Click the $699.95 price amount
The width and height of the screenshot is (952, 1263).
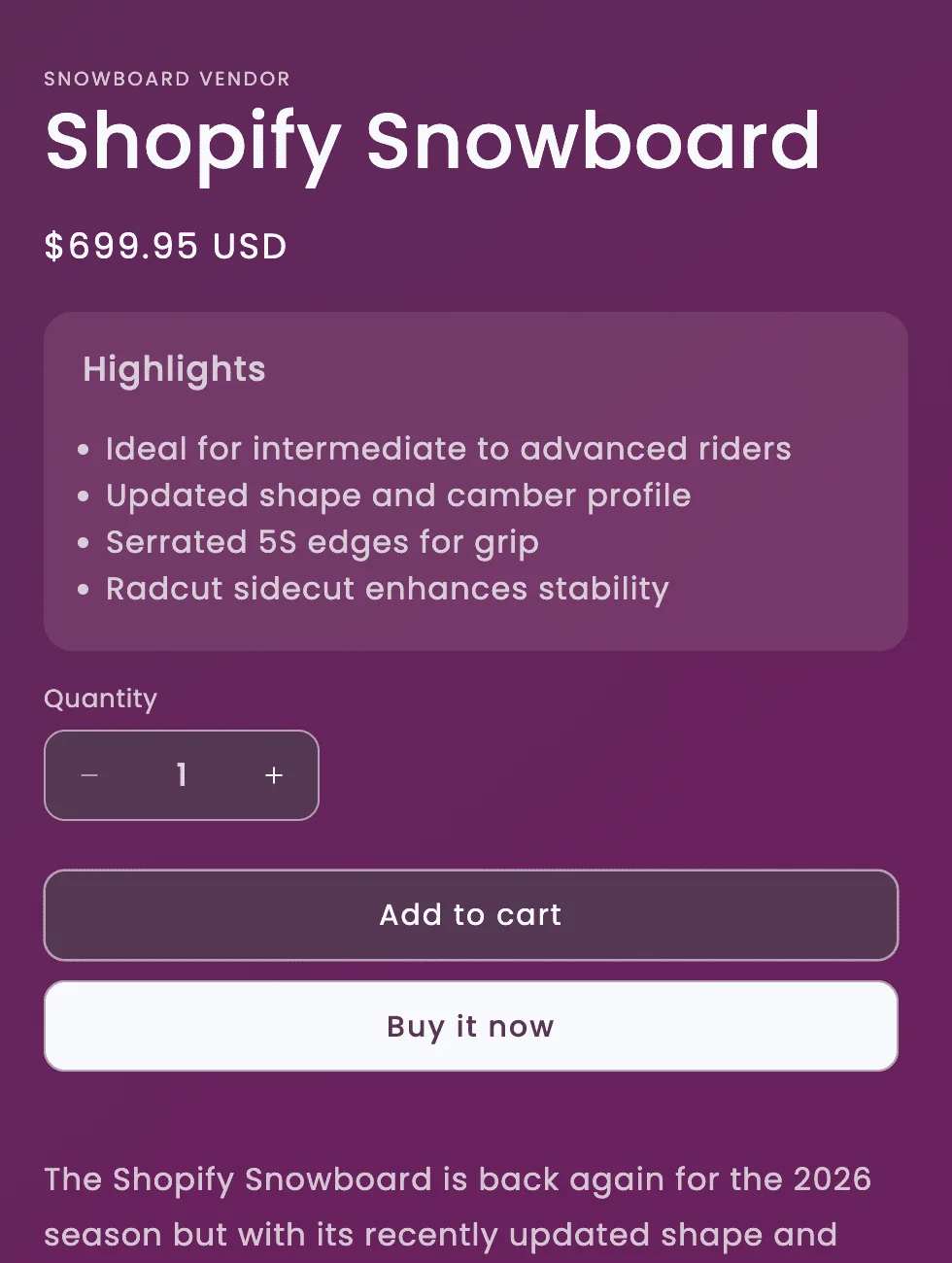pyautogui.click(x=121, y=246)
